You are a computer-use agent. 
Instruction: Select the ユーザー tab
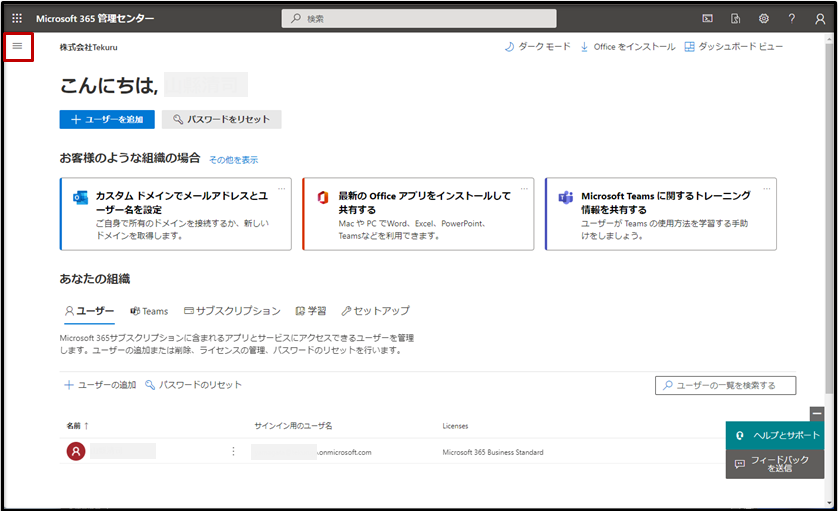pyautogui.click(x=89, y=311)
